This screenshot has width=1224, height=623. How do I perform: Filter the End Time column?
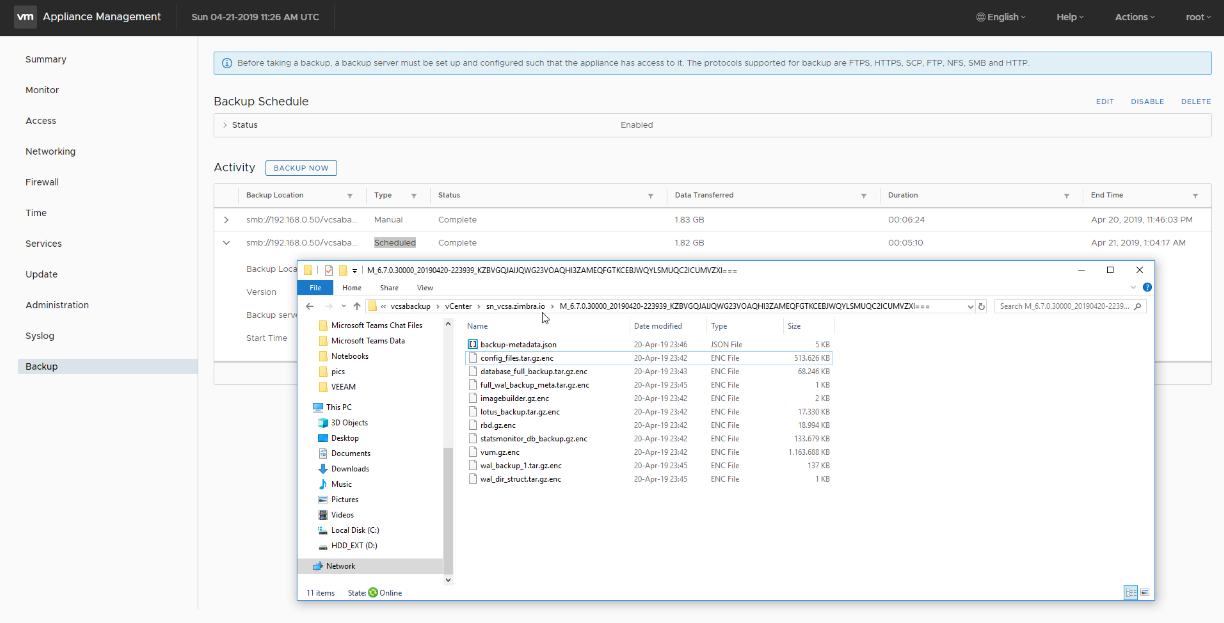click(x=1195, y=196)
